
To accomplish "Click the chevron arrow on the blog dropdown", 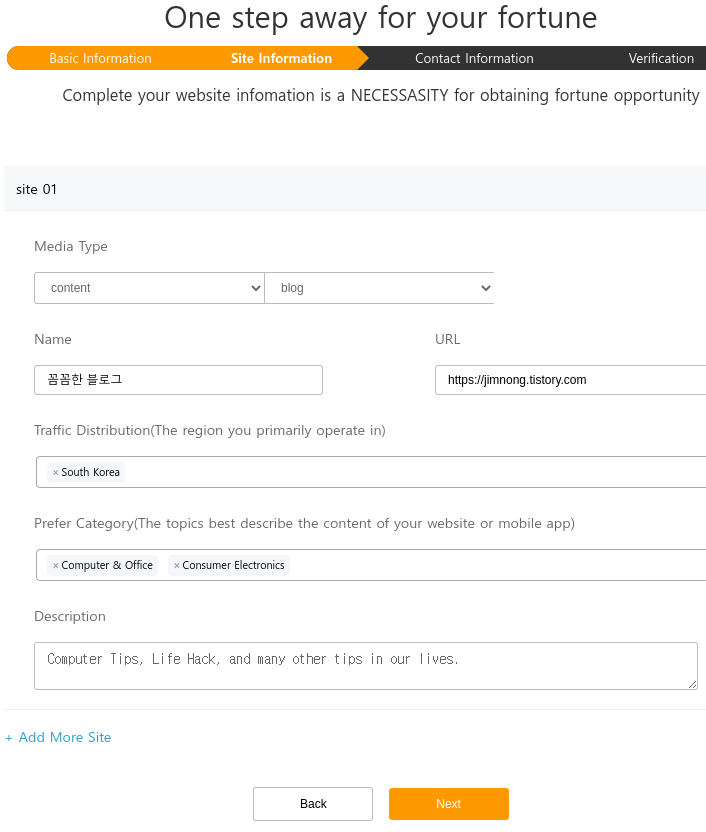I will tap(485, 288).
